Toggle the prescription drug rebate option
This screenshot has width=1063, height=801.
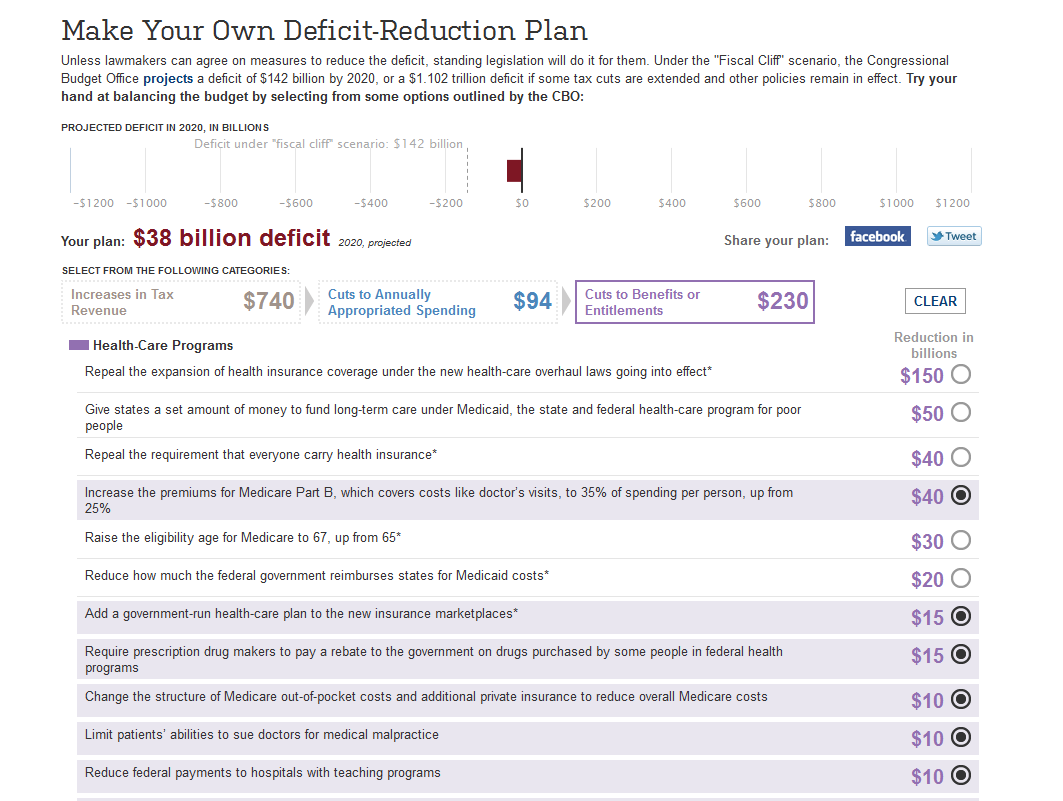coord(961,654)
